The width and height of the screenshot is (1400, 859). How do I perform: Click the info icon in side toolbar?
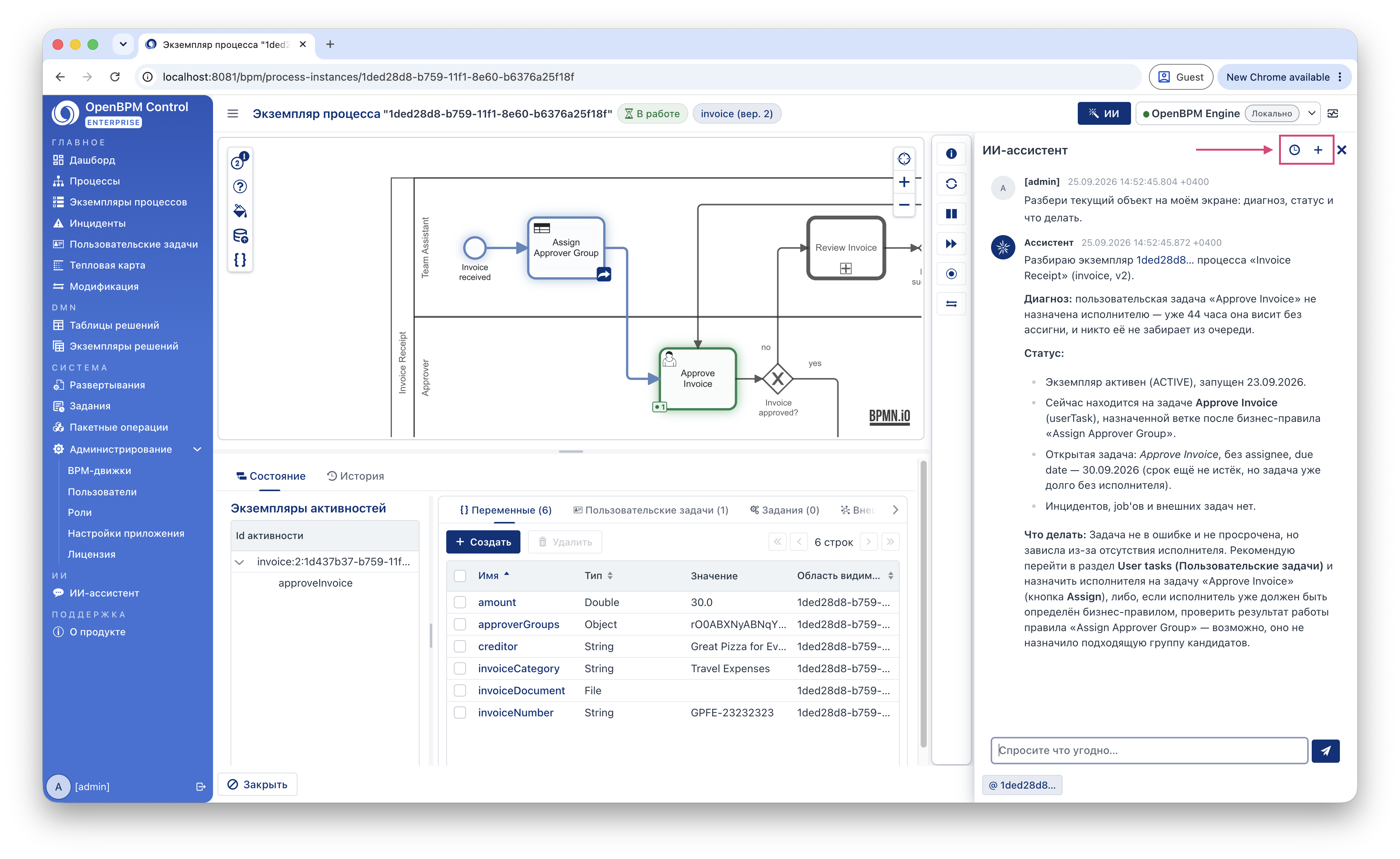coord(951,154)
